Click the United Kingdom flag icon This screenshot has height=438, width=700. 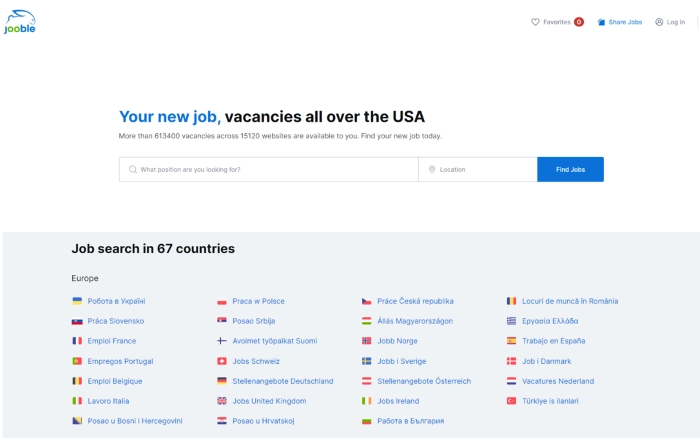click(x=222, y=401)
